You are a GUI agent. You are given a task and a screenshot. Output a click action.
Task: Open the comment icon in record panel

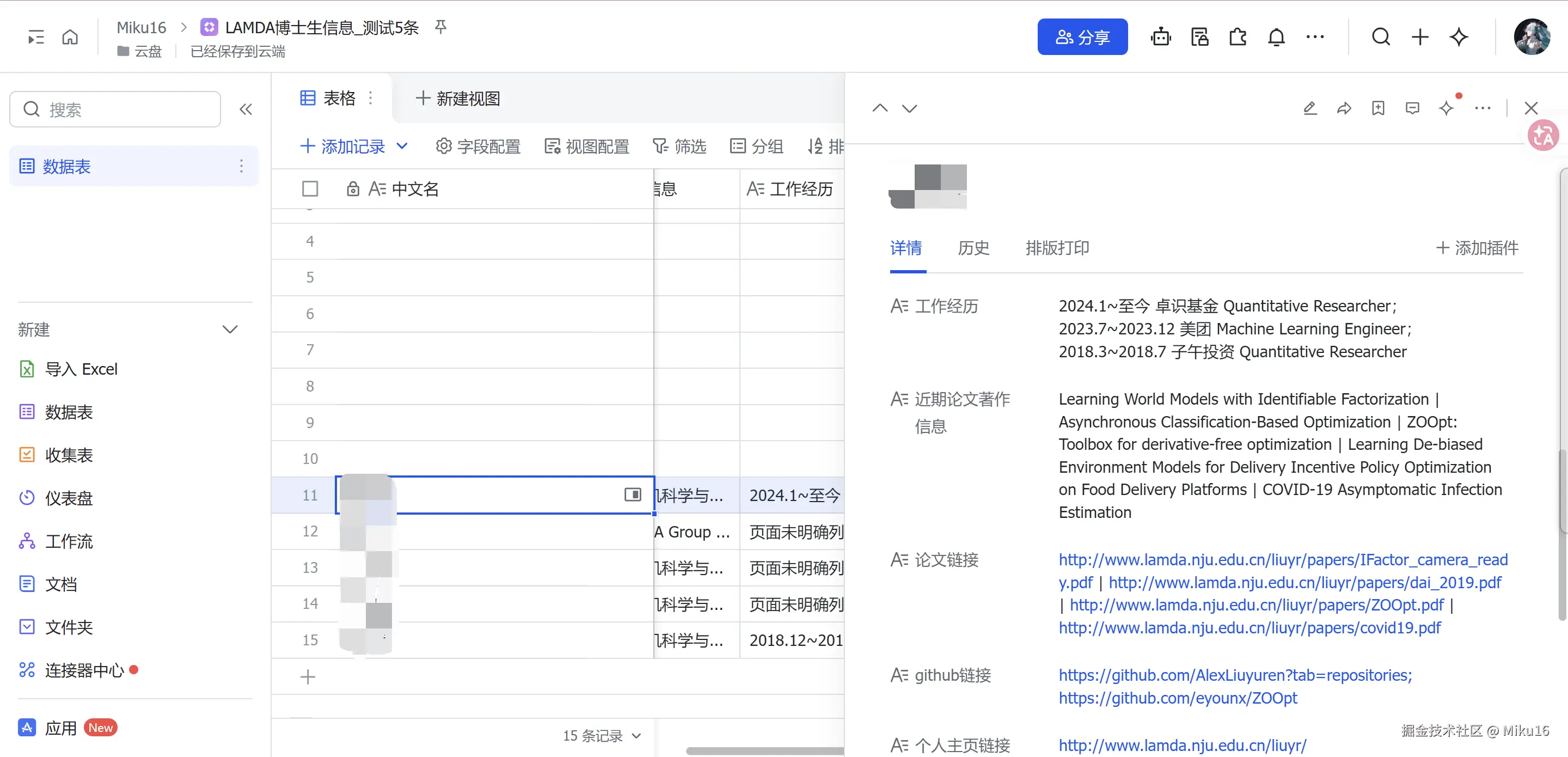(1412, 108)
